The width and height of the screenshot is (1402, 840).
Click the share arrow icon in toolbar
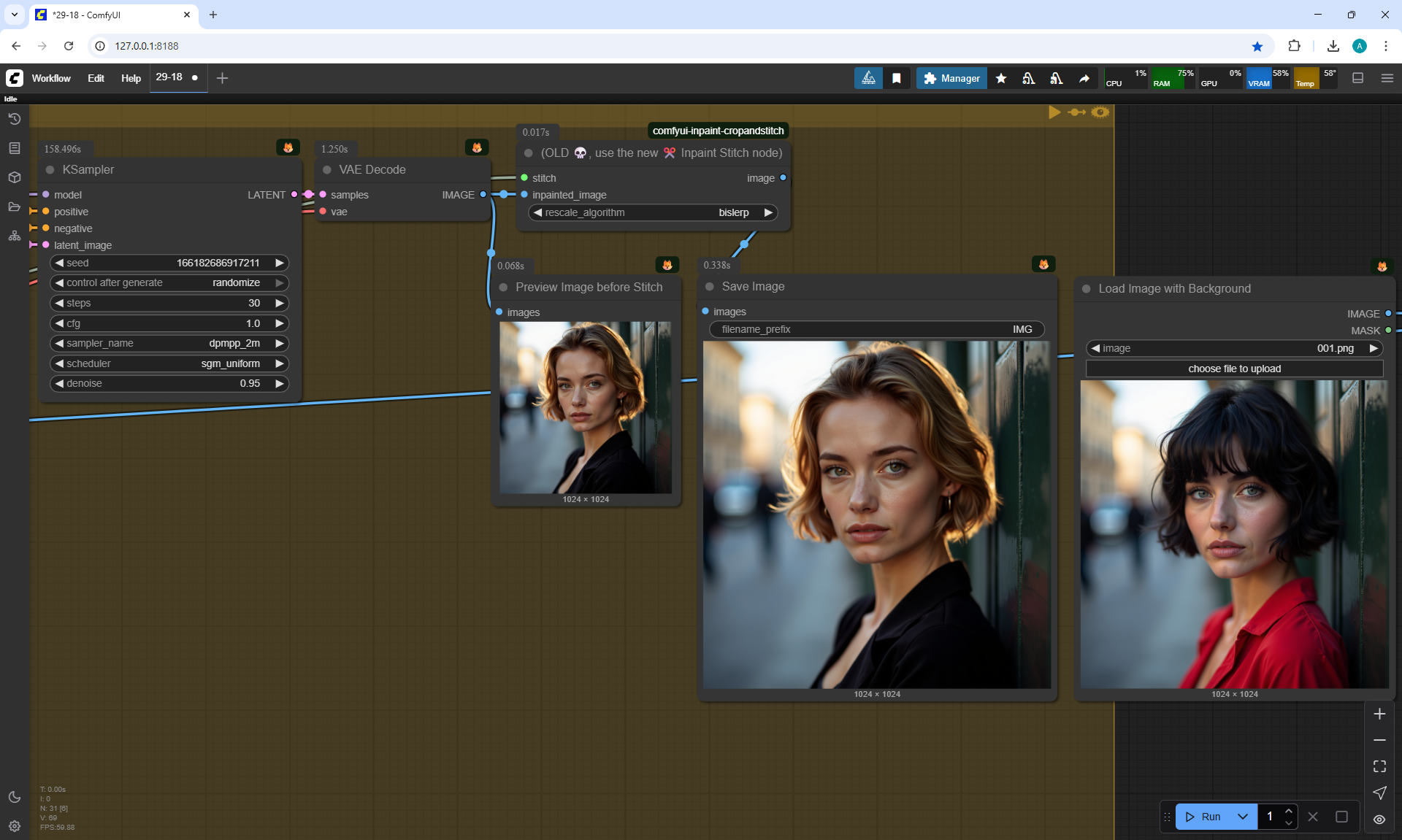1084,78
